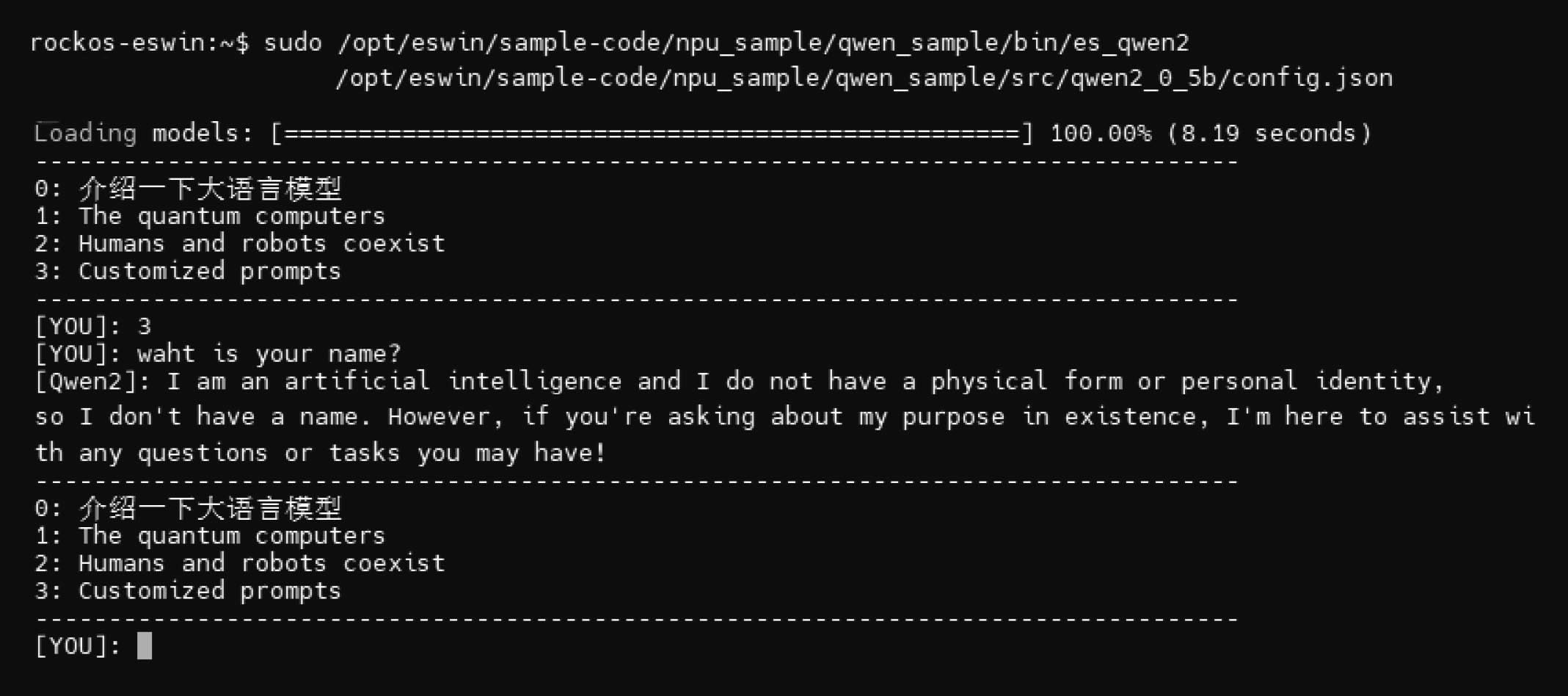Click the 100.00% loading percentage text

pos(1100,134)
